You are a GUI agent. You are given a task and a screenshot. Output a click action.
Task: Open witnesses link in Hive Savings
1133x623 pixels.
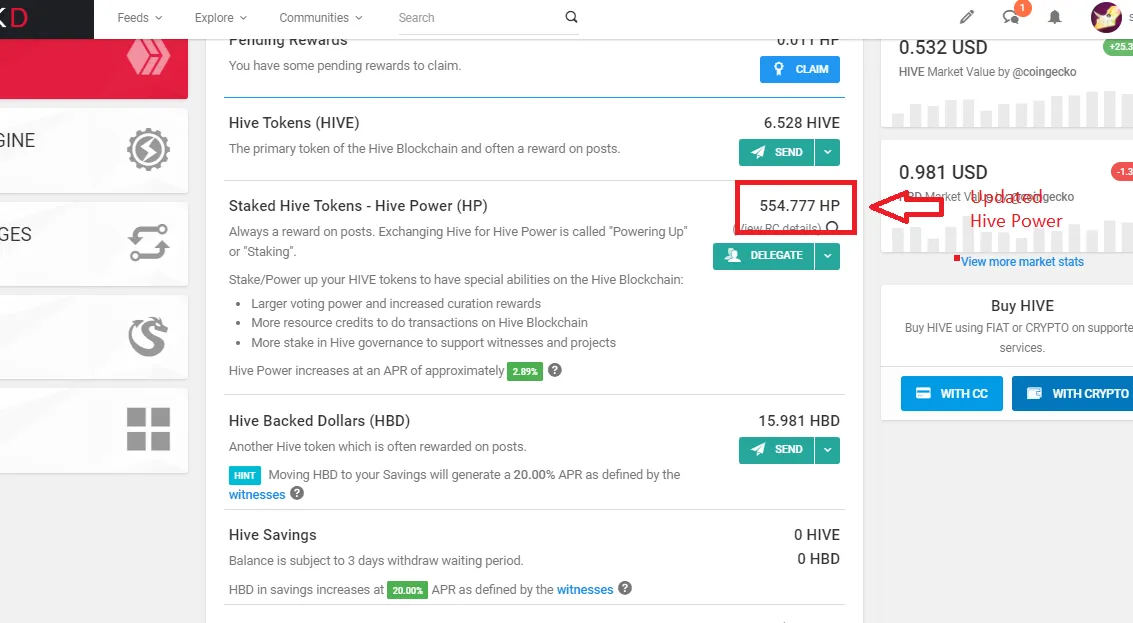pyautogui.click(x=585, y=590)
